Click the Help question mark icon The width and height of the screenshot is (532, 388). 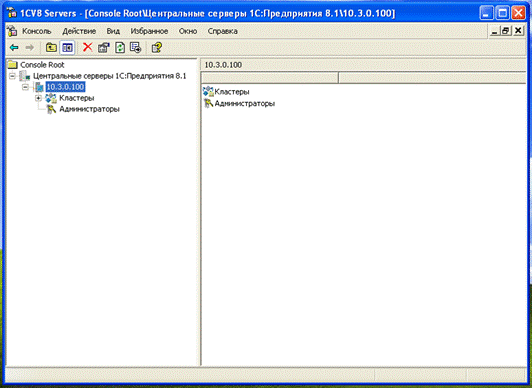(156, 47)
